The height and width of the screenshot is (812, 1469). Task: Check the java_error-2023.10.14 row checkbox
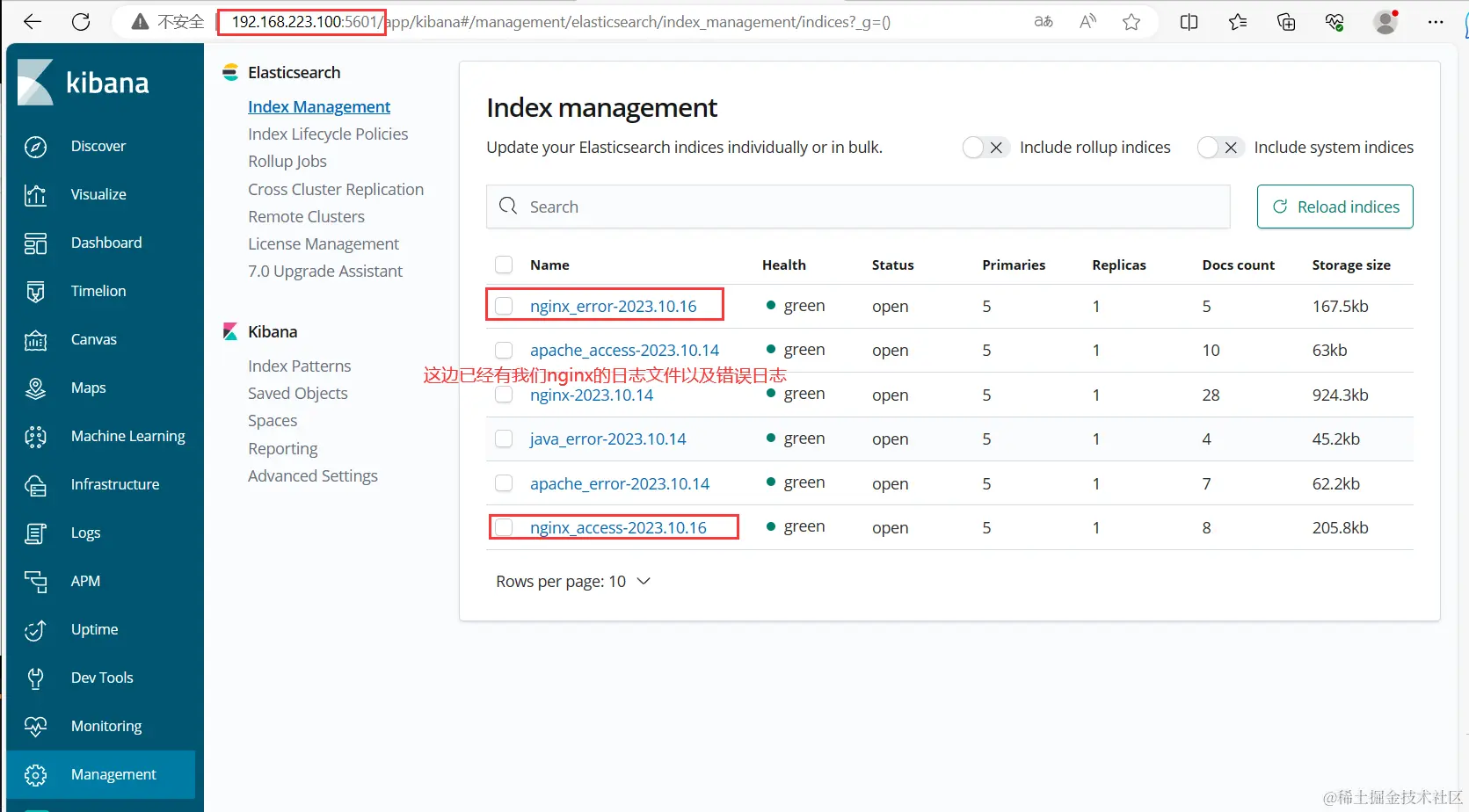point(504,439)
